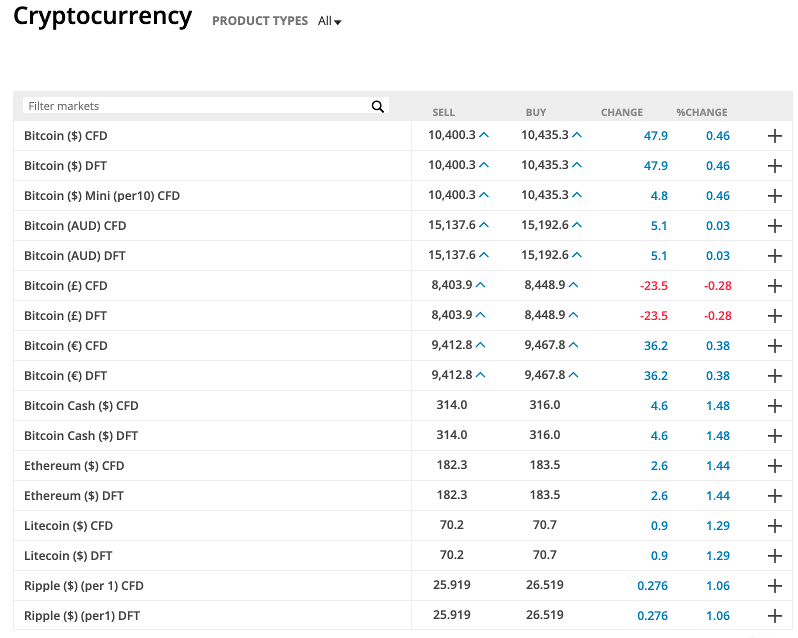Focus the Filter markets input field
Viewport: 798px width, 638px height.
tap(206, 106)
